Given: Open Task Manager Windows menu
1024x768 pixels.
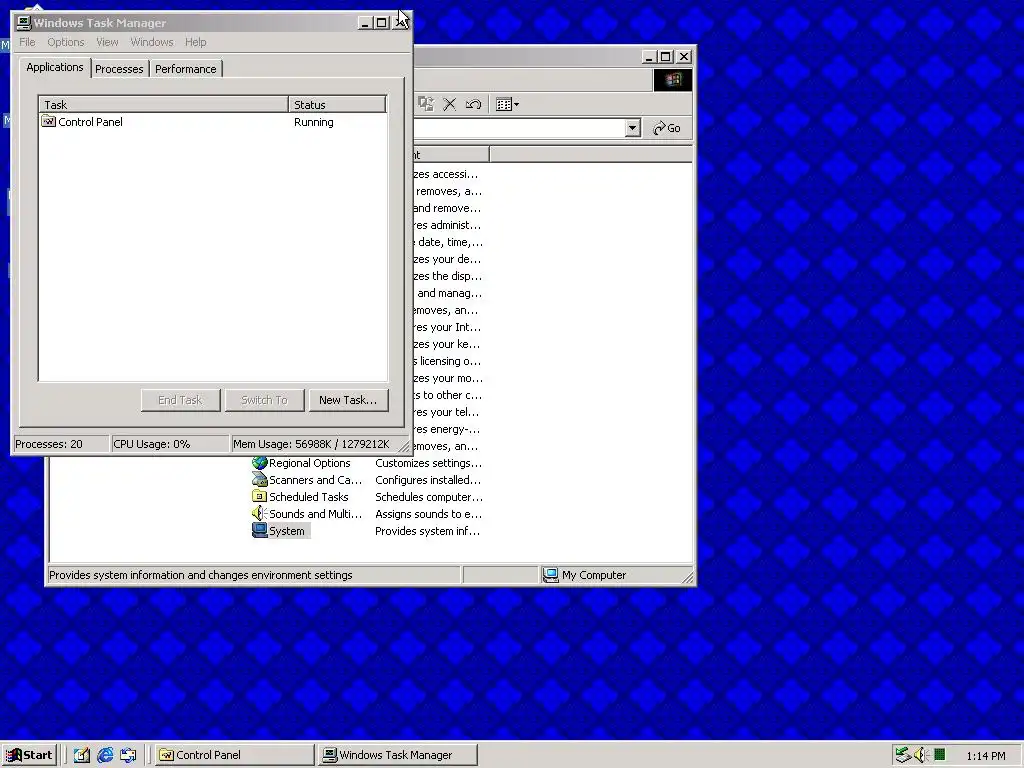Looking at the screenshot, I should [152, 42].
